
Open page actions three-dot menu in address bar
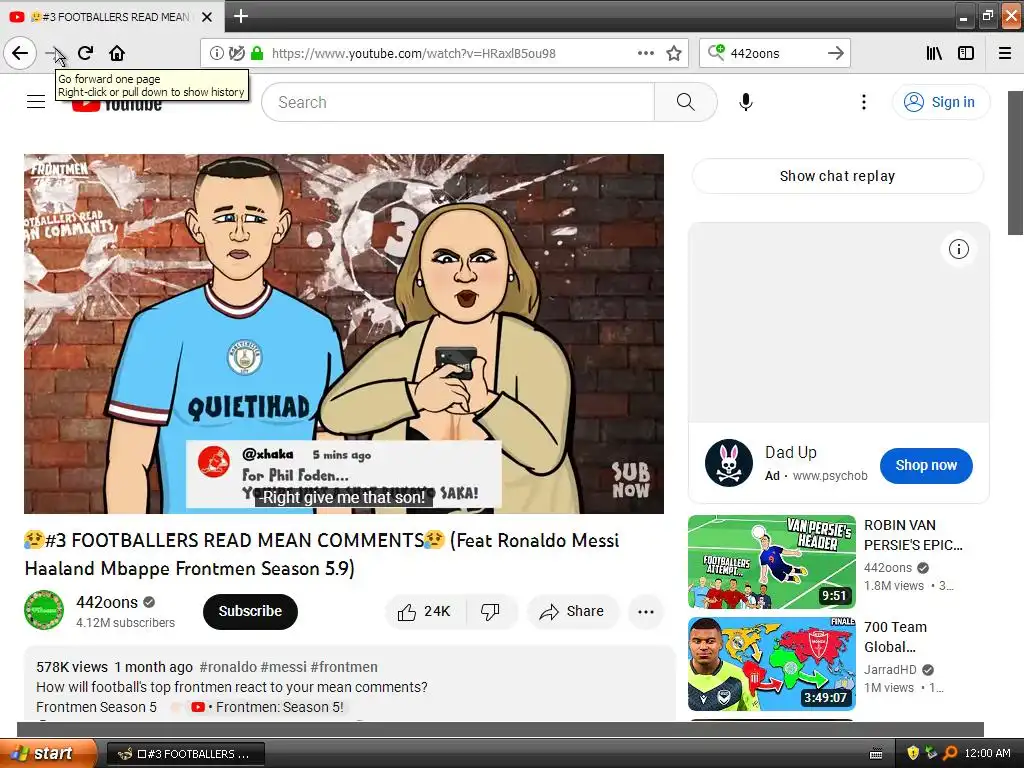[x=645, y=53]
